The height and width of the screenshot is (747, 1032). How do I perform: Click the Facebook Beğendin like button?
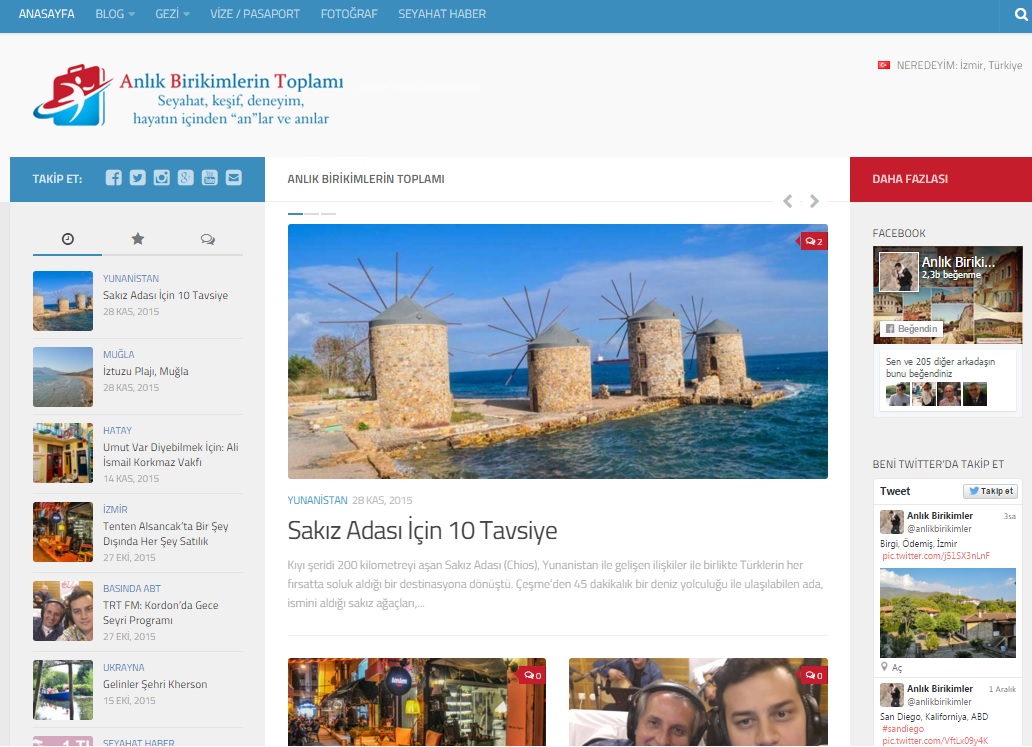(911, 328)
